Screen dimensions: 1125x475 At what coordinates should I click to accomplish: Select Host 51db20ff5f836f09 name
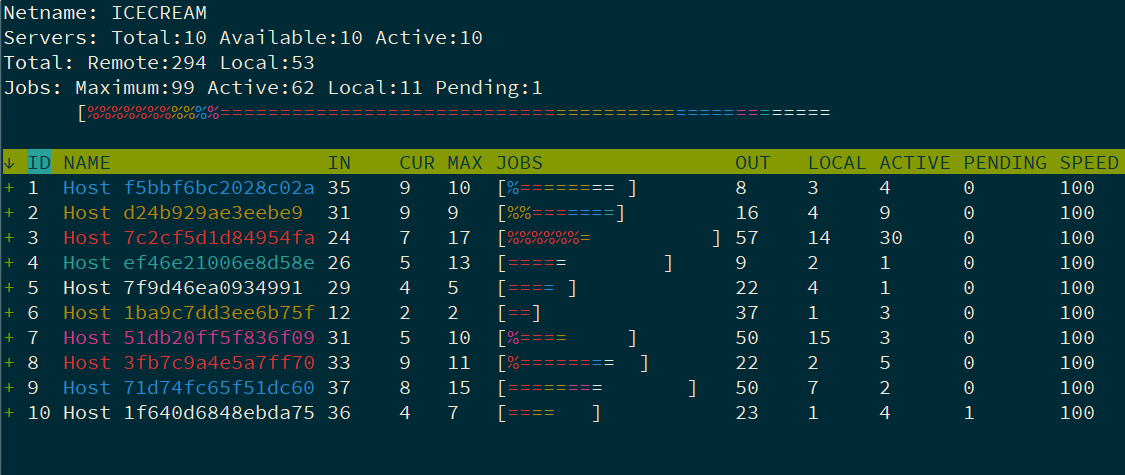[189, 338]
